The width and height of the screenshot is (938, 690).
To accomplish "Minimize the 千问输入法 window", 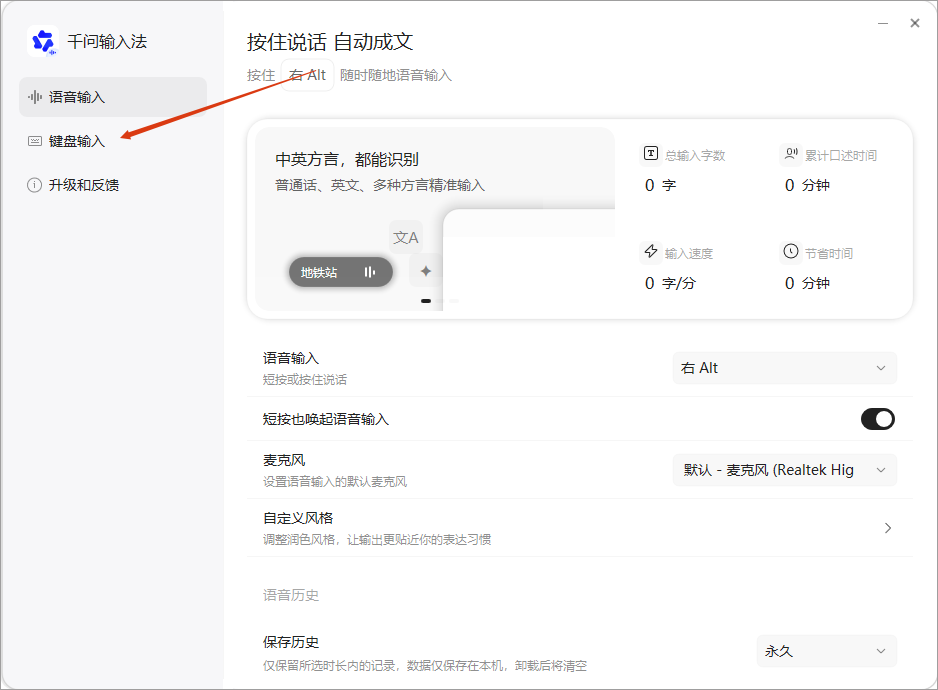I will [883, 23].
